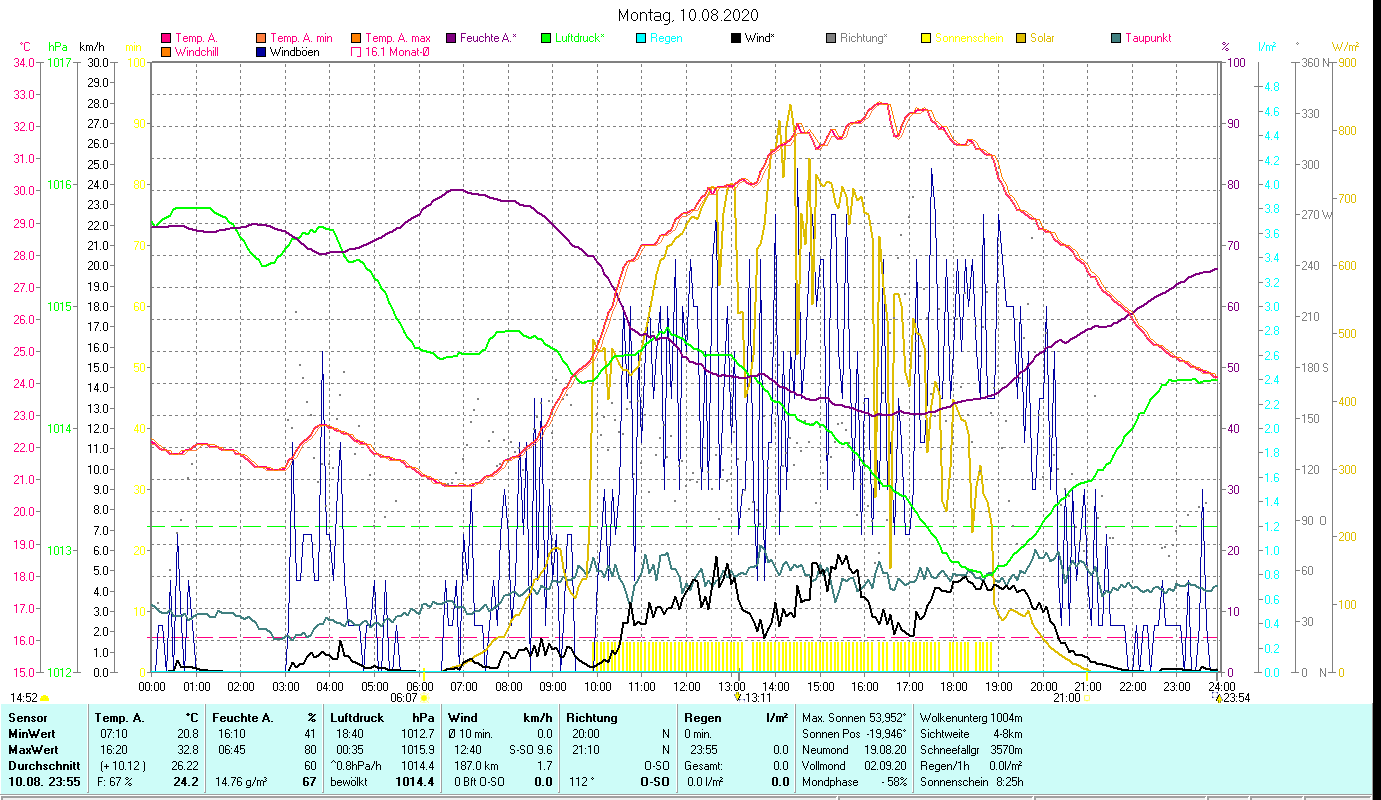The height and width of the screenshot is (800, 1381).
Task: Click the Feuchte A. column header in table
Action: [x=240, y=717]
